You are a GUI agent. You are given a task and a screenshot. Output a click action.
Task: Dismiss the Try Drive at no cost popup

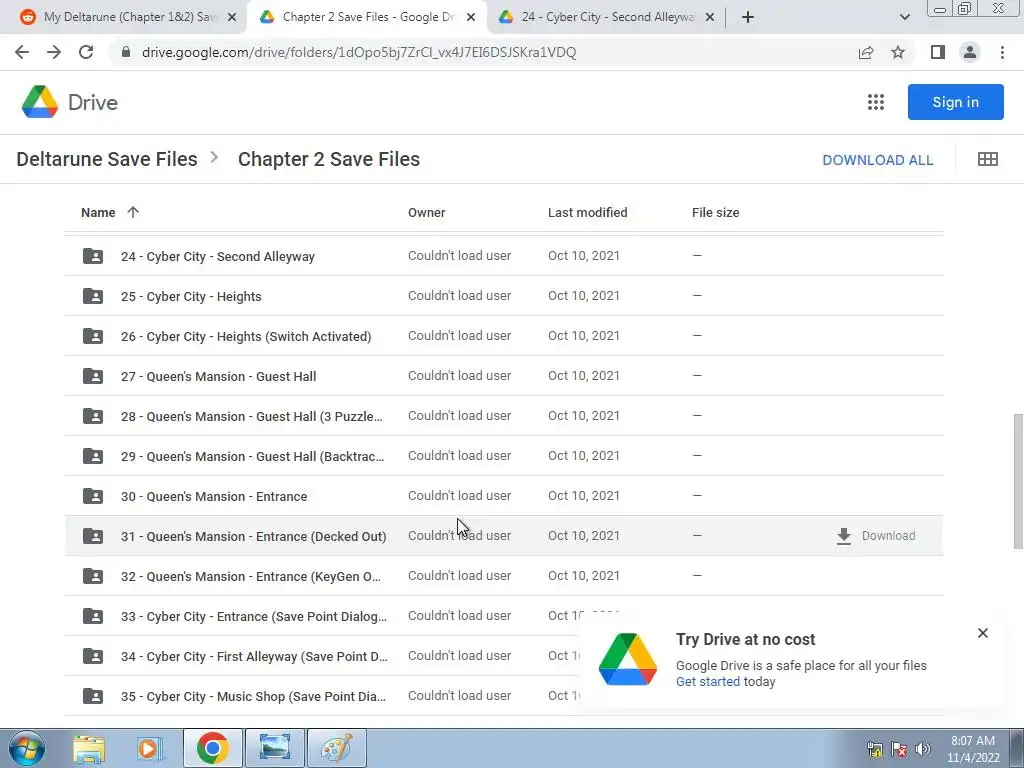tap(983, 633)
